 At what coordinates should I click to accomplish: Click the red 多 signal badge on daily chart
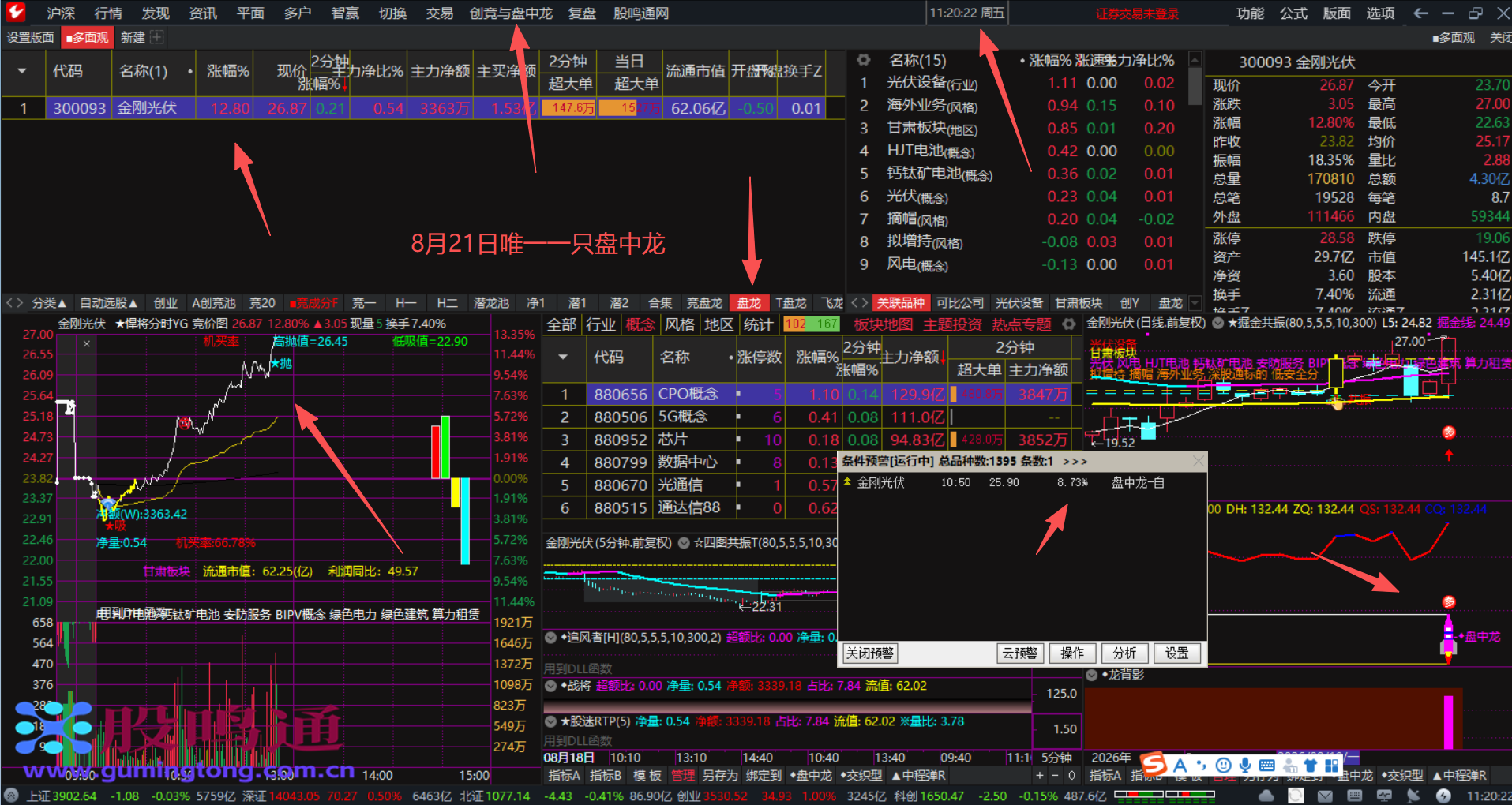[x=1448, y=432]
